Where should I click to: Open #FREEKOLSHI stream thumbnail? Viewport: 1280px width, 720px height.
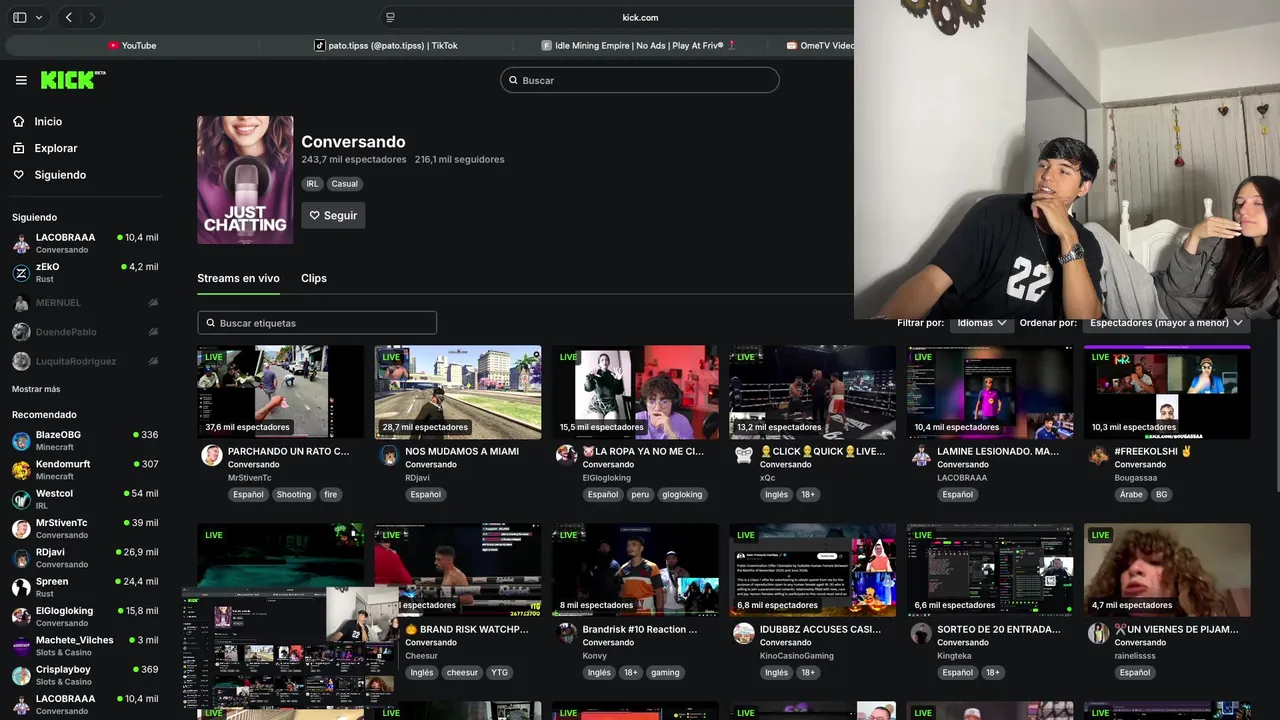(1167, 392)
